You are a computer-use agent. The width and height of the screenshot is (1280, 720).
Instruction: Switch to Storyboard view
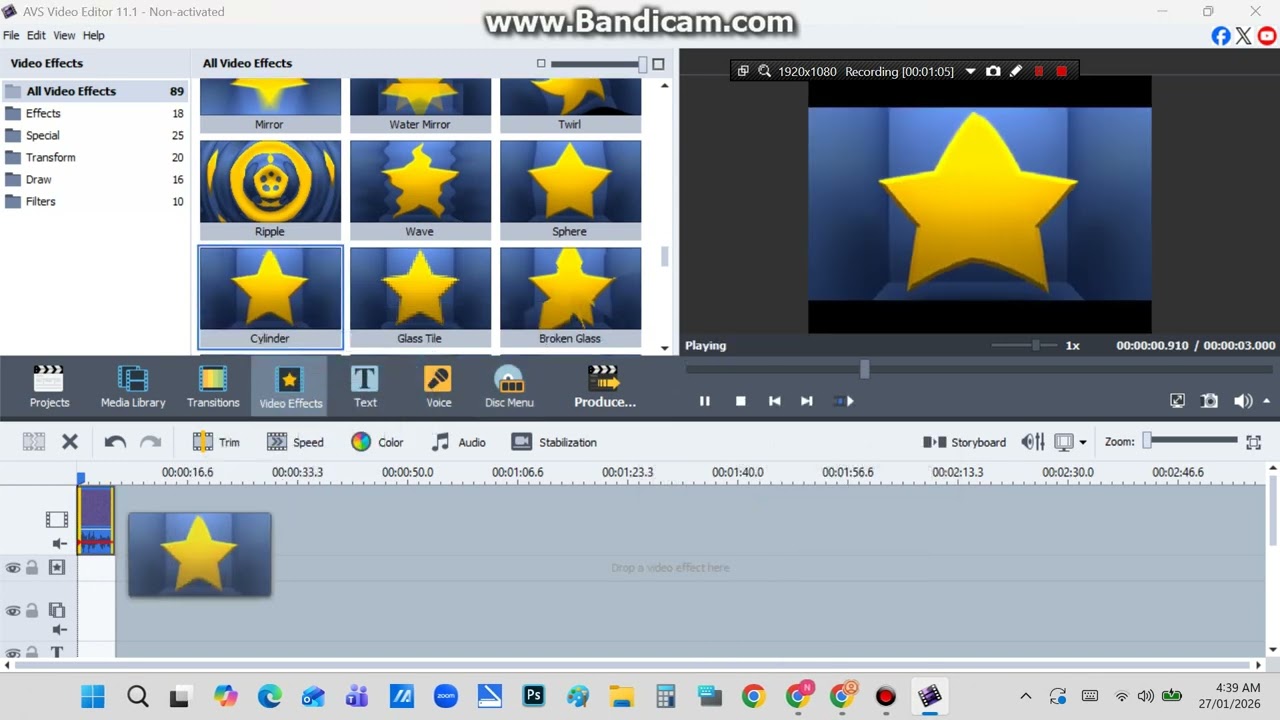[964, 442]
